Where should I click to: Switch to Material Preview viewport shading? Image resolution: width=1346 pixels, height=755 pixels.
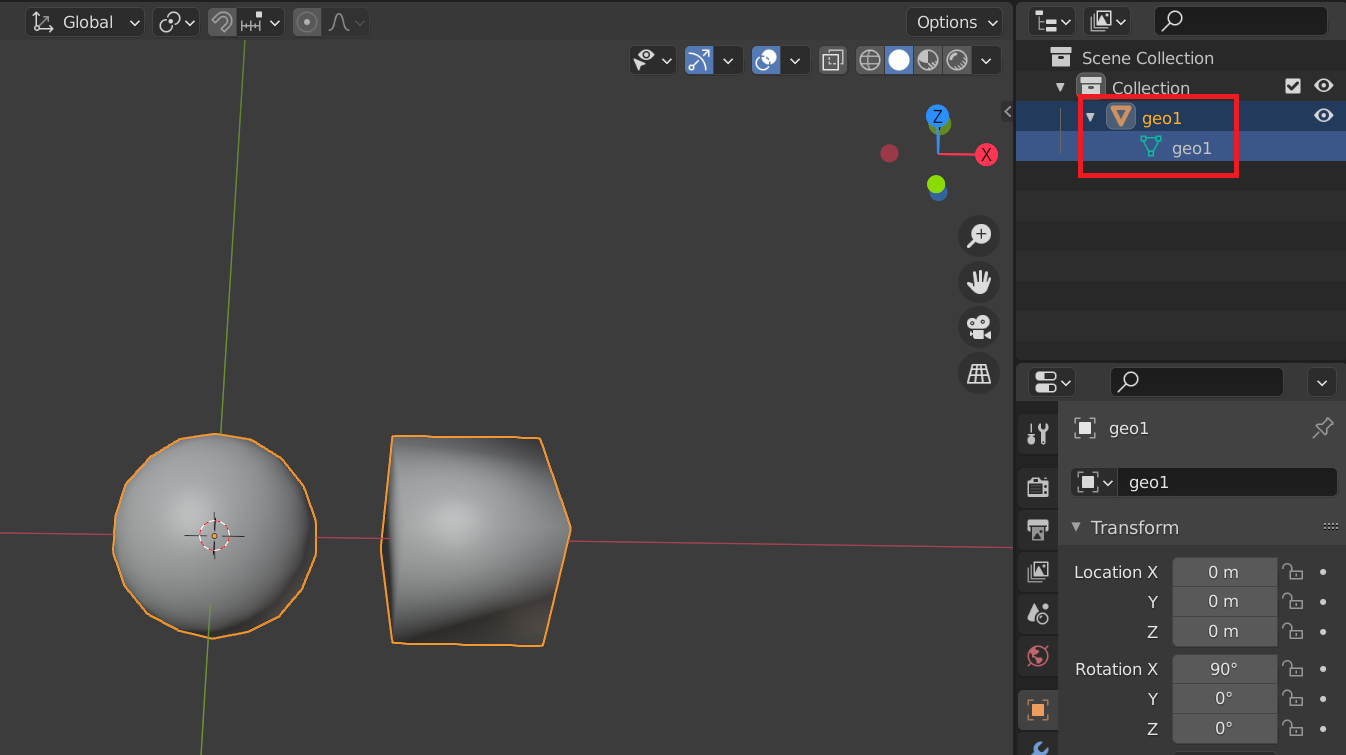[x=927, y=60]
